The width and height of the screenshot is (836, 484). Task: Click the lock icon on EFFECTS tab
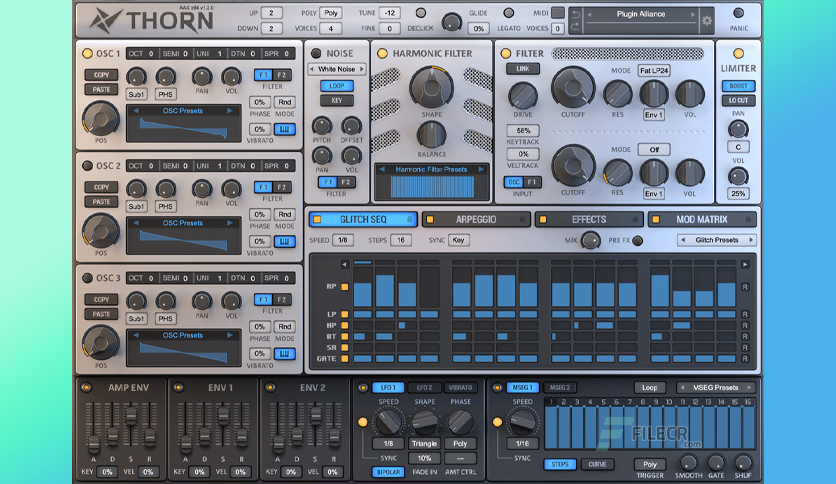(635, 219)
